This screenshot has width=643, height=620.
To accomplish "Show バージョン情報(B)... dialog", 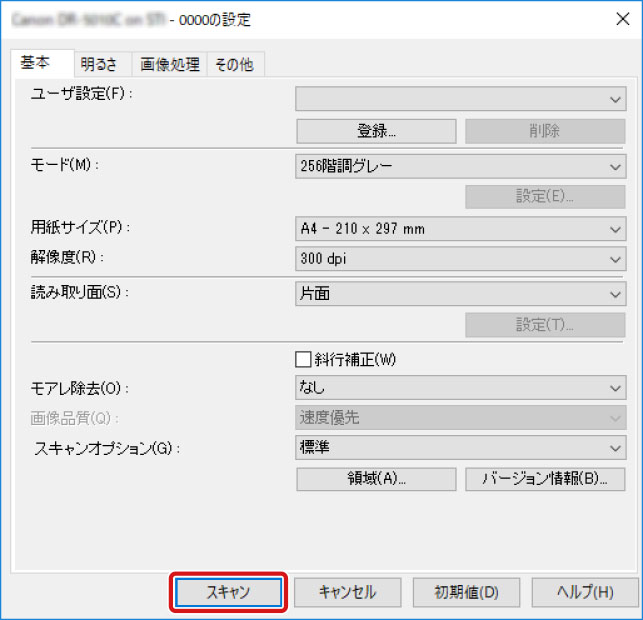I will click(x=545, y=479).
